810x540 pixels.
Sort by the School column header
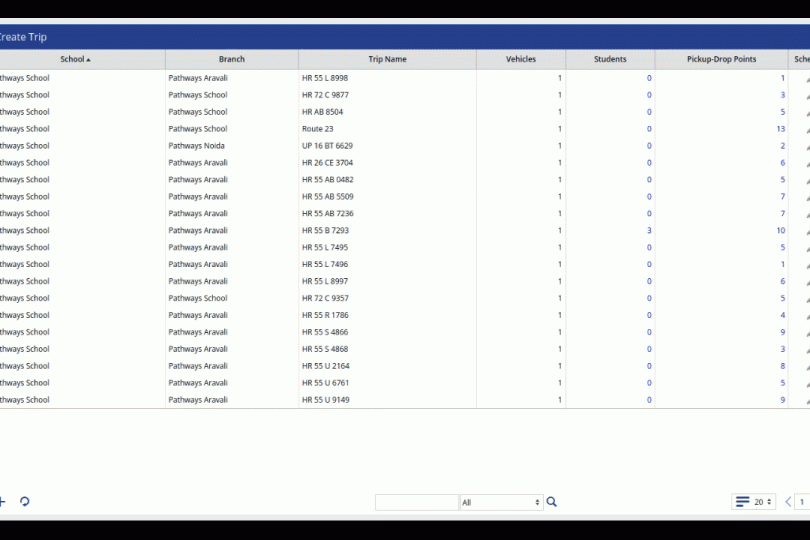pyautogui.click(x=75, y=59)
